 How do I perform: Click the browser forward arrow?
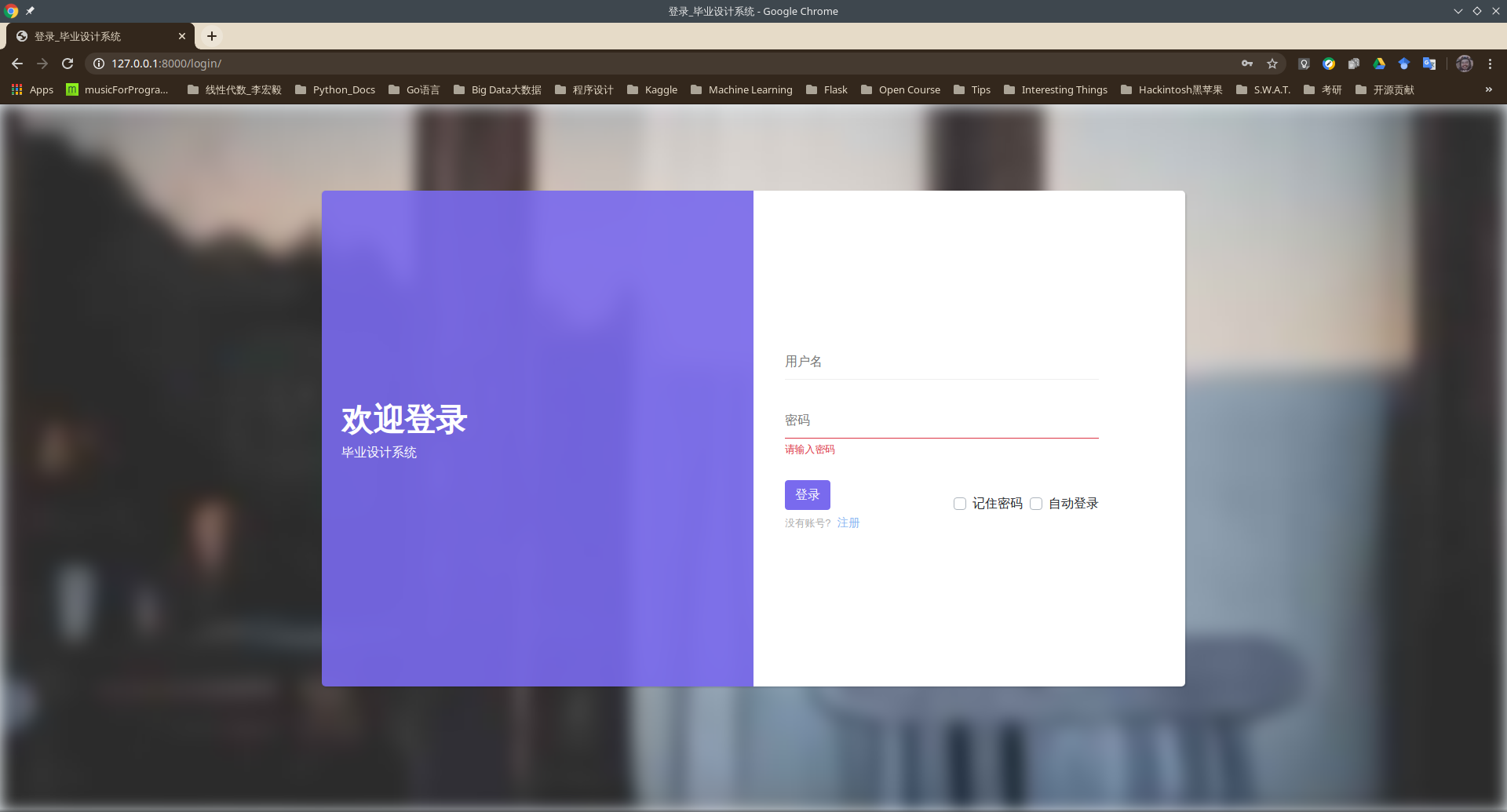42,64
